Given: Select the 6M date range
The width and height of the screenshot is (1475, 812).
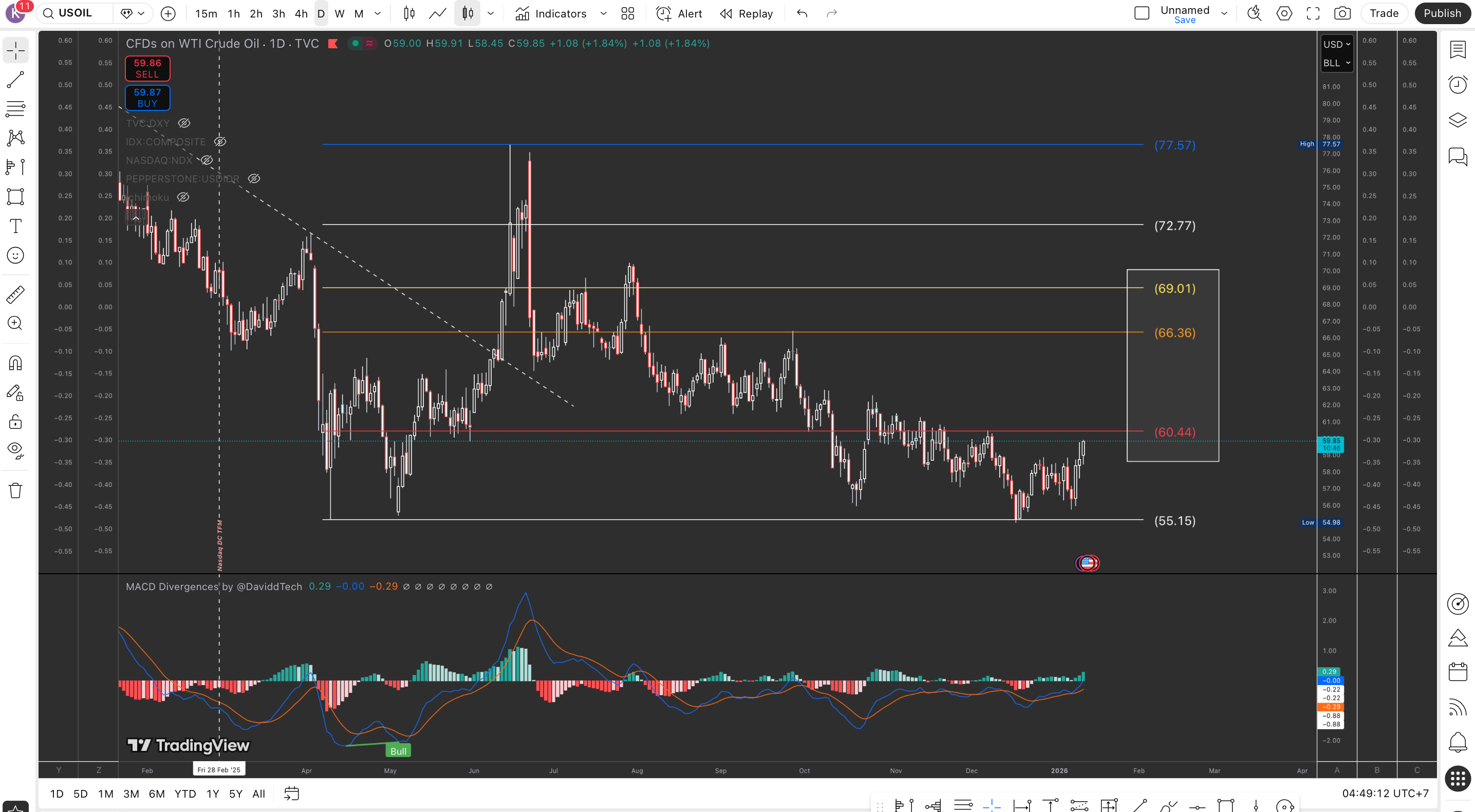Looking at the screenshot, I should [156, 794].
